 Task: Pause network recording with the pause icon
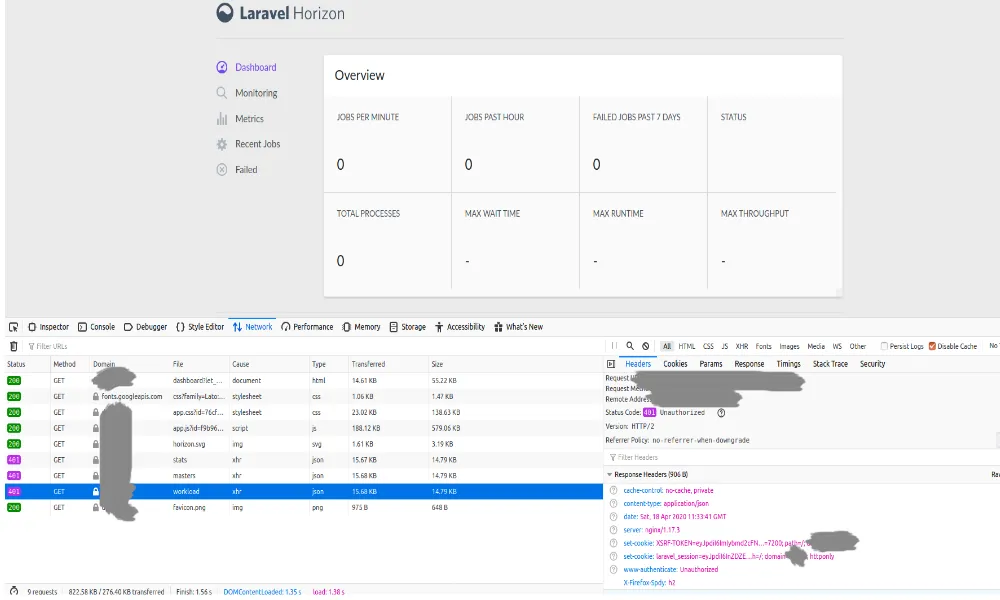point(614,346)
